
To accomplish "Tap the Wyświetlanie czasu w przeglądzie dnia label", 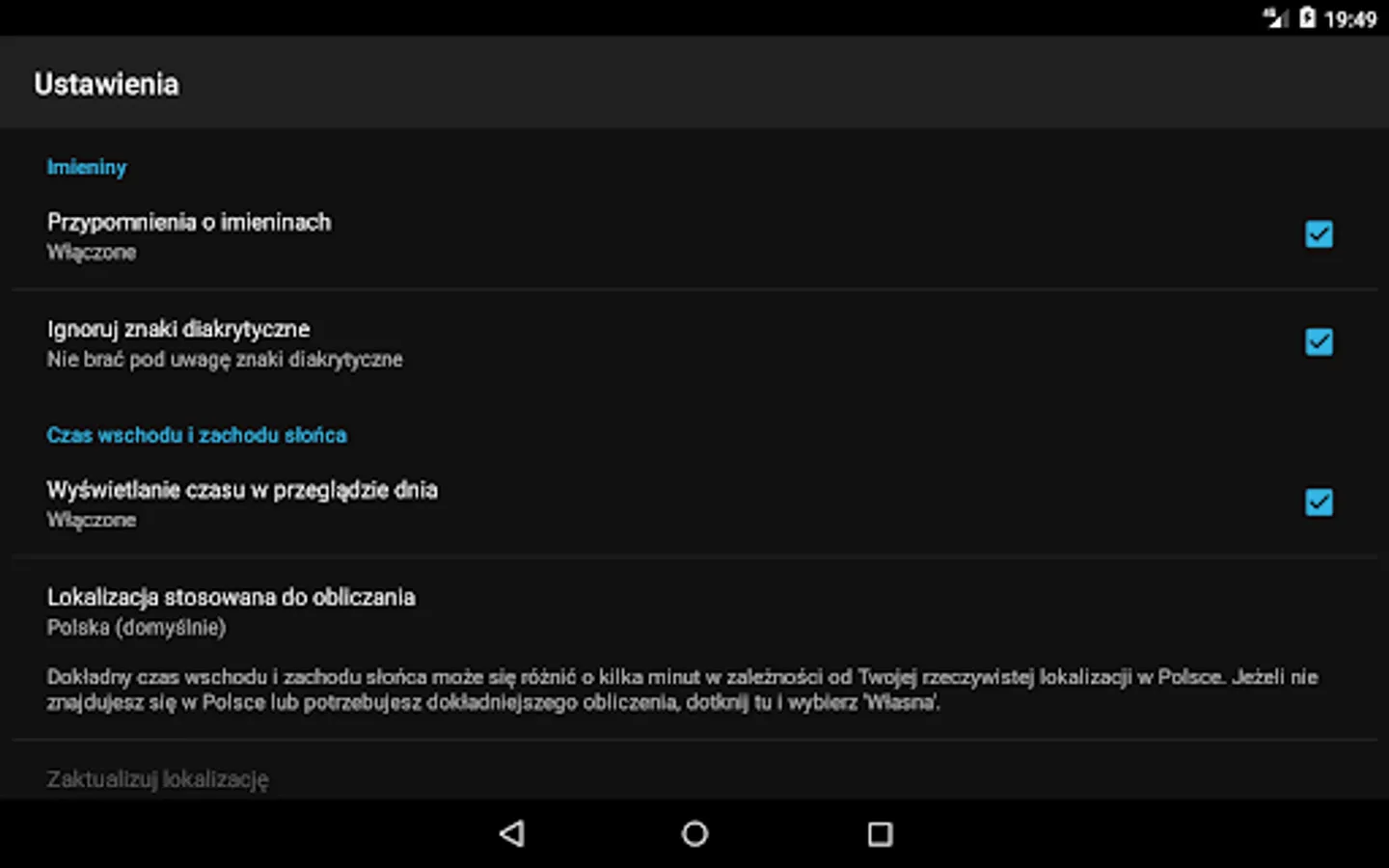I will tap(242, 490).
